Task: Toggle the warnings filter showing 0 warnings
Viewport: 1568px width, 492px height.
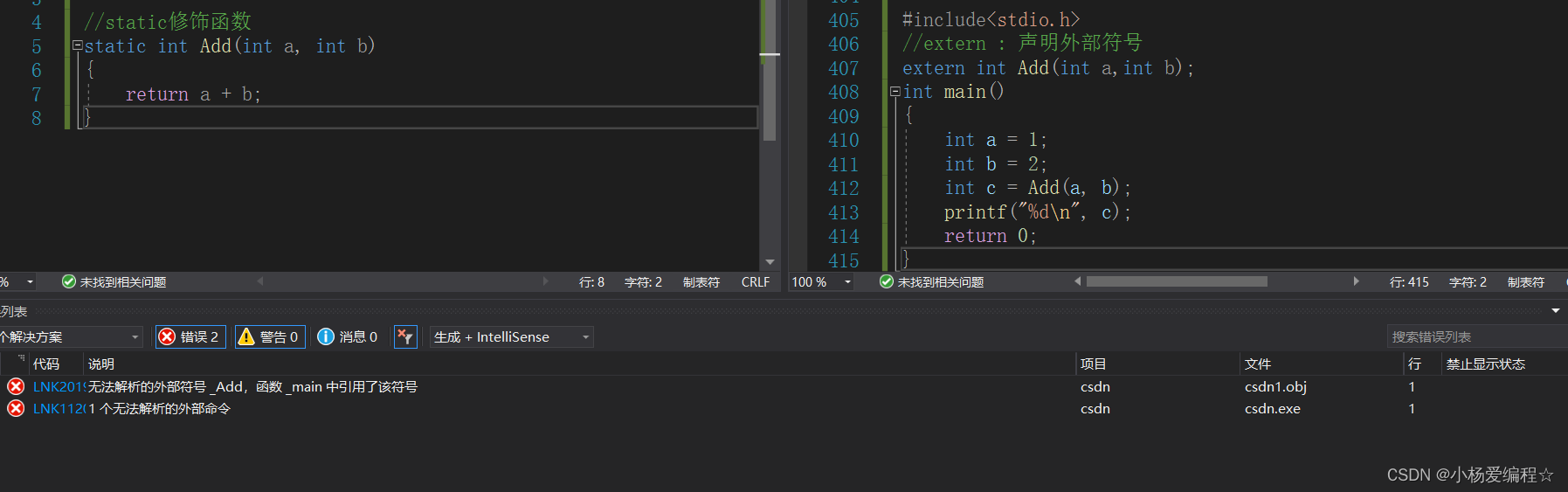Action: click(x=270, y=336)
